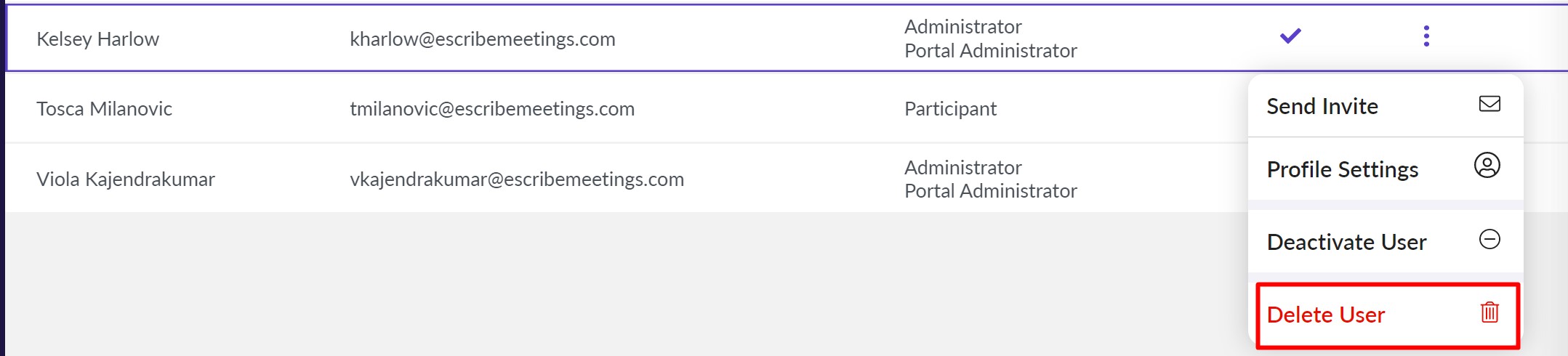Click the purple checkmark in Kelsey Harlow's row
This screenshot has width=1568, height=356.
(1290, 36)
